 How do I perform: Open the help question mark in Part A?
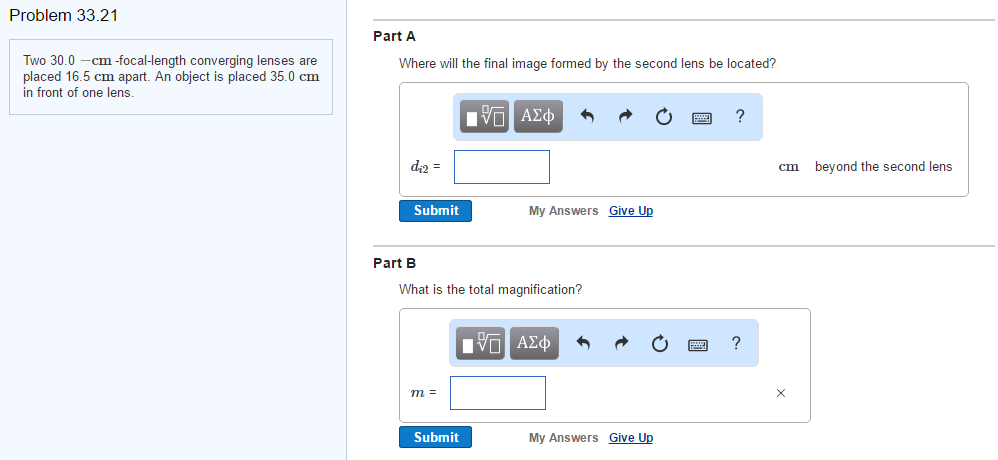(739, 117)
